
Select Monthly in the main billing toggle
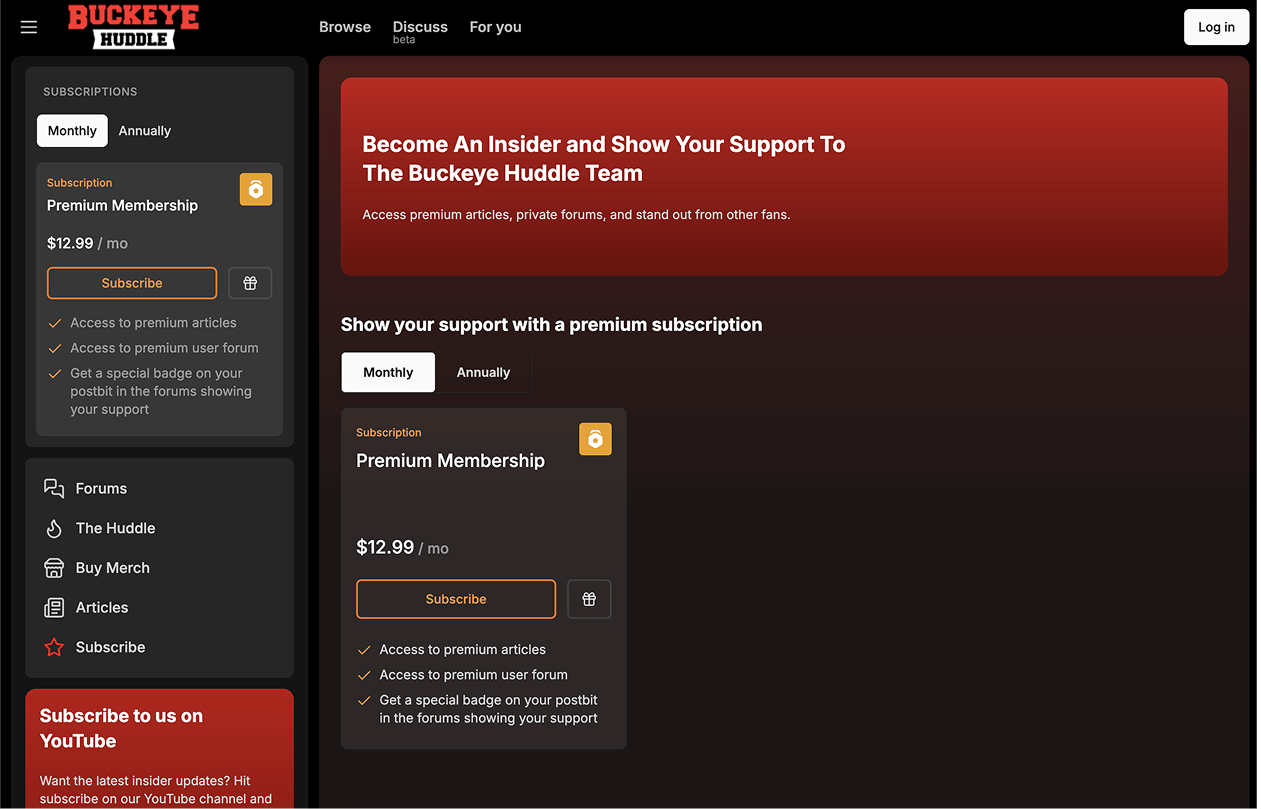(x=388, y=372)
